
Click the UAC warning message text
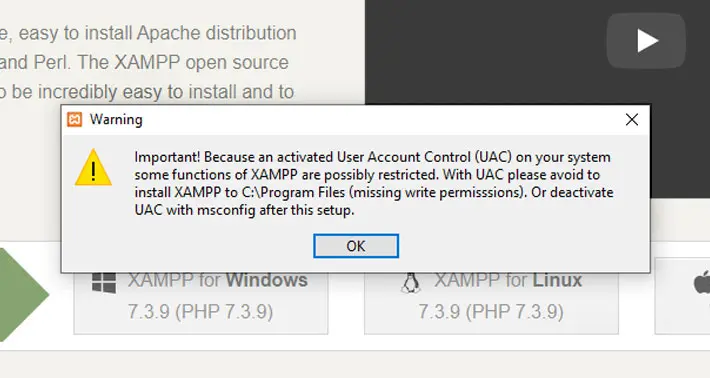pos(374,183)
